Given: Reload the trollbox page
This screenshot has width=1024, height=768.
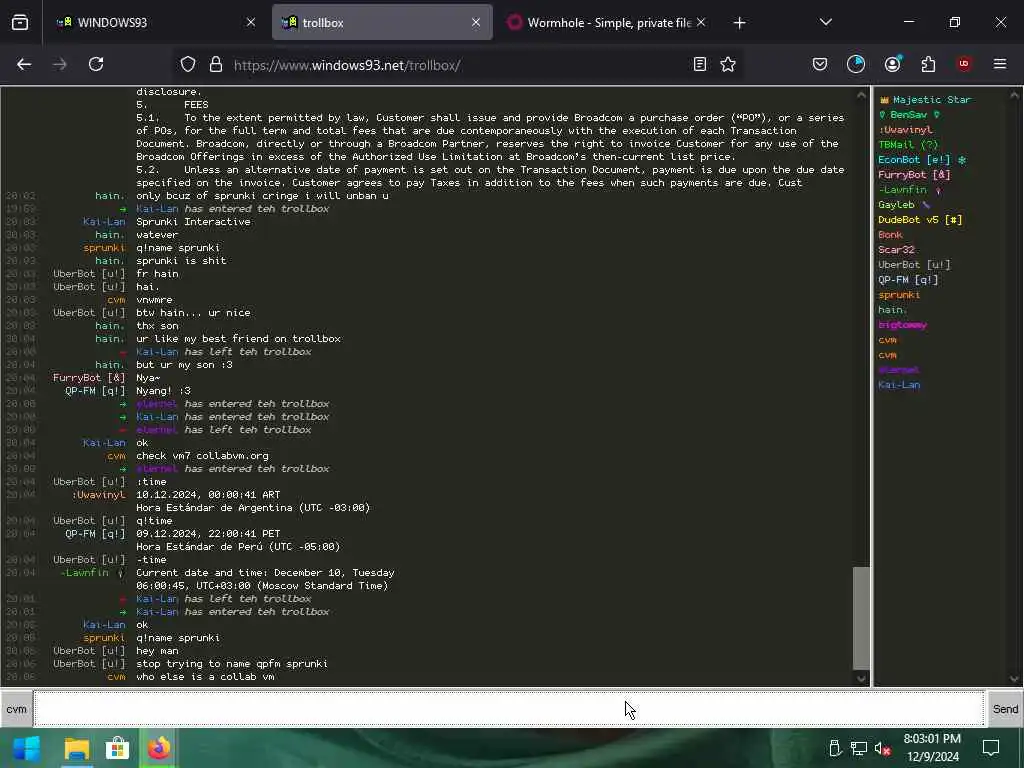Looking at the screenshot, I should pyautogui.click(x=96, y=64).
